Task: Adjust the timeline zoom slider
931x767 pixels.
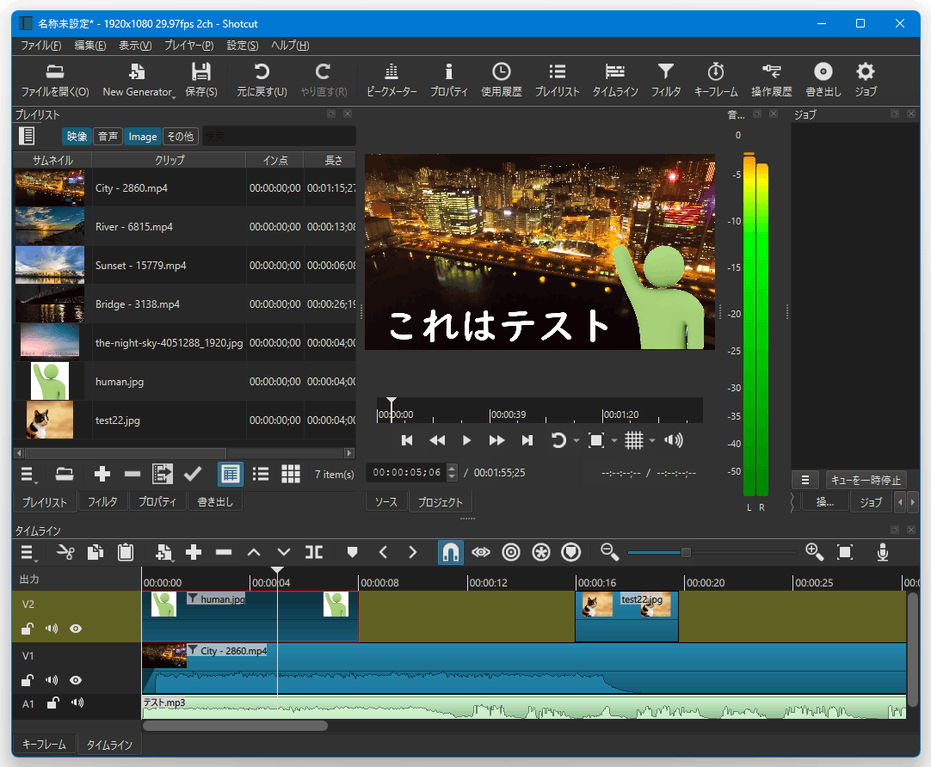Action: point(685,552)
